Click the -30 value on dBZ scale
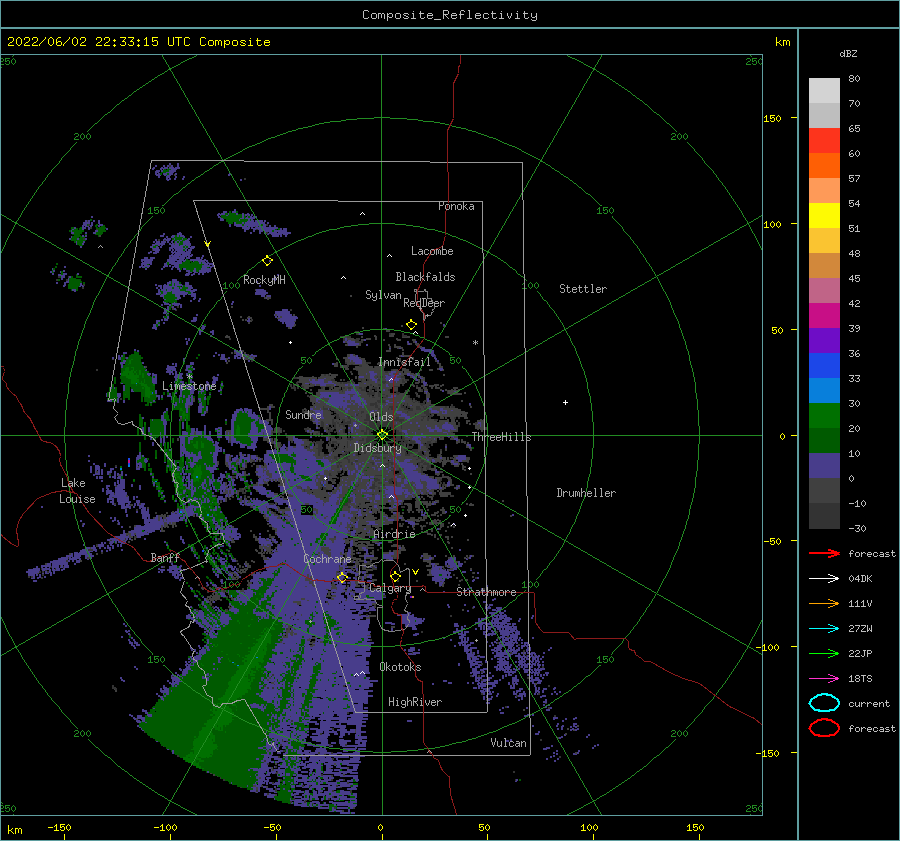The height and width of the screenshot is (841, 900). (857, 528)
